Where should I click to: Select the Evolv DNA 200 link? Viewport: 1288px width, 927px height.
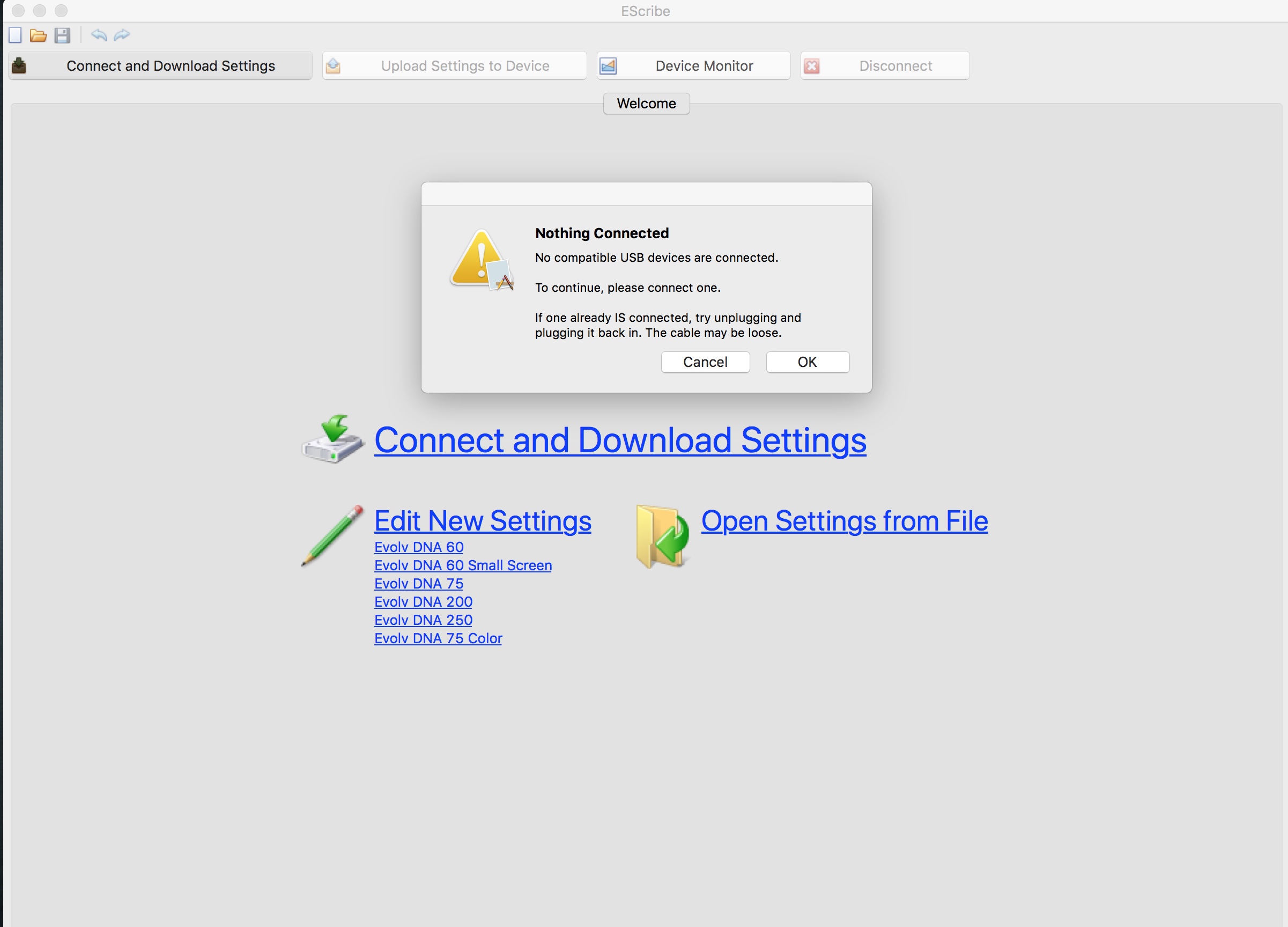click(x=423, y=601)
